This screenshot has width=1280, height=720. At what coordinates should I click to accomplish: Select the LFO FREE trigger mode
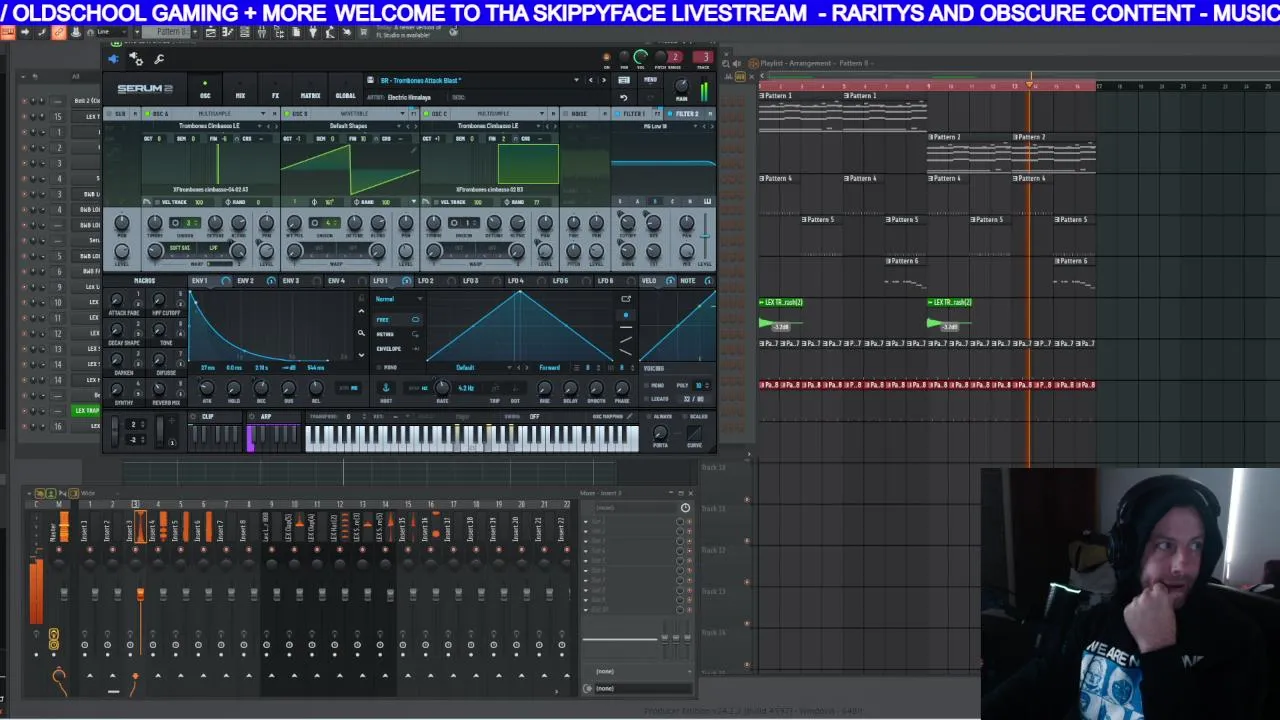[398, 320]
